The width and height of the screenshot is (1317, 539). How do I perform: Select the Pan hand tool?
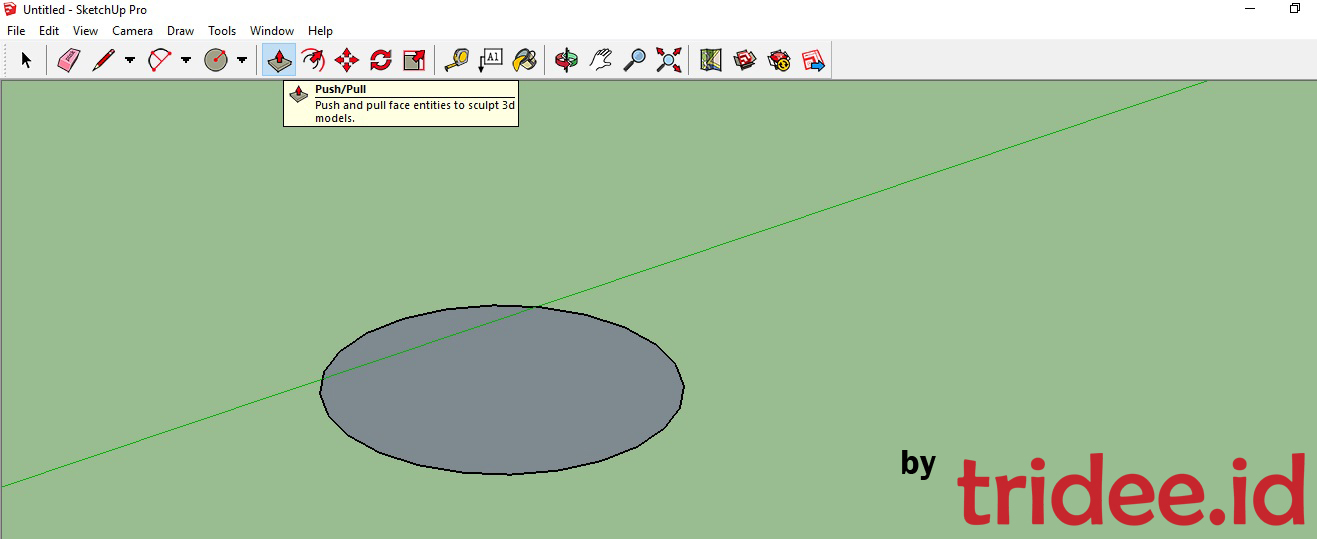pos(600,60)
